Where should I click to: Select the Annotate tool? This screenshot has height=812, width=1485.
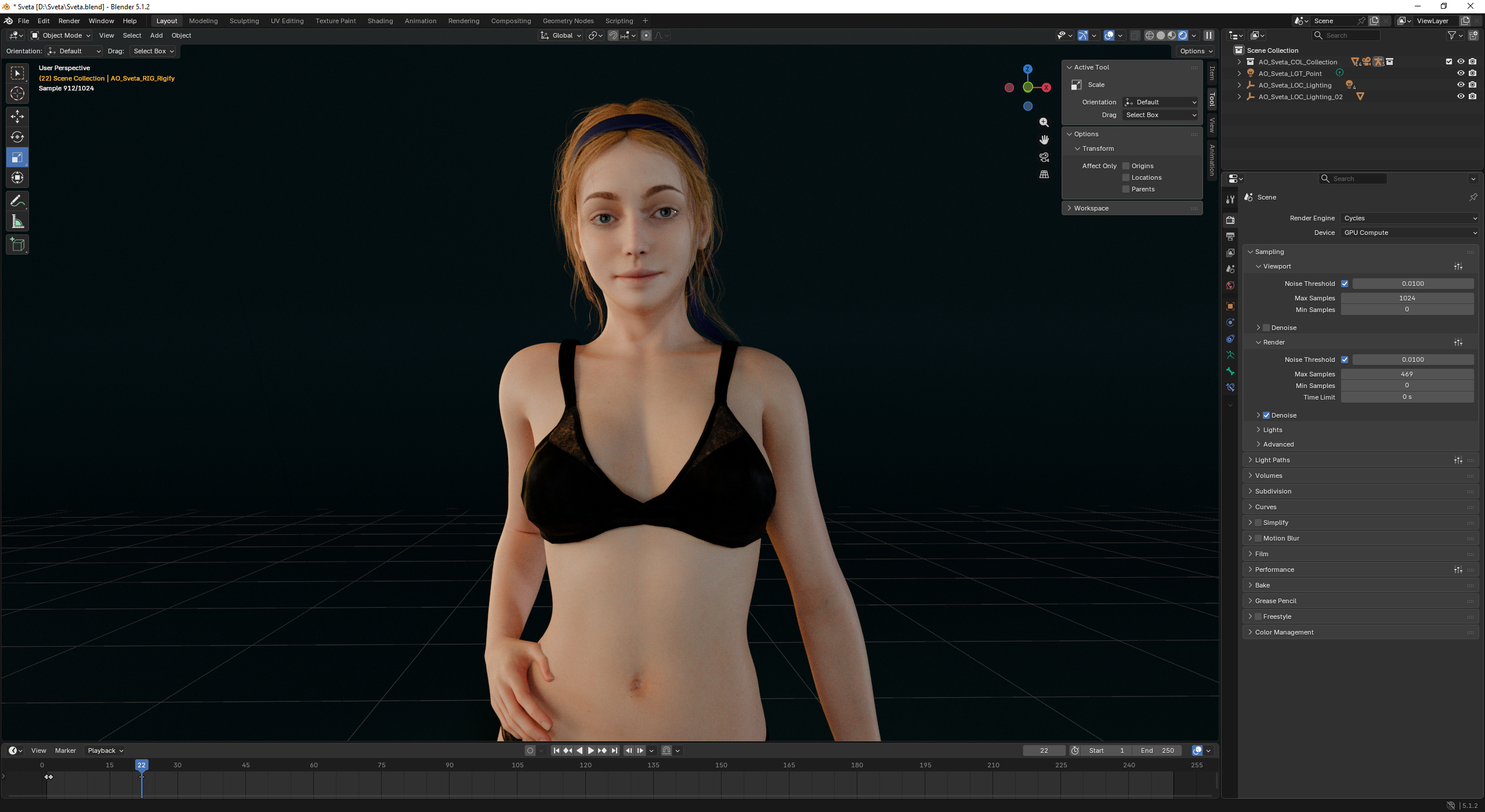pyautogui.click(x=17, y=201)
